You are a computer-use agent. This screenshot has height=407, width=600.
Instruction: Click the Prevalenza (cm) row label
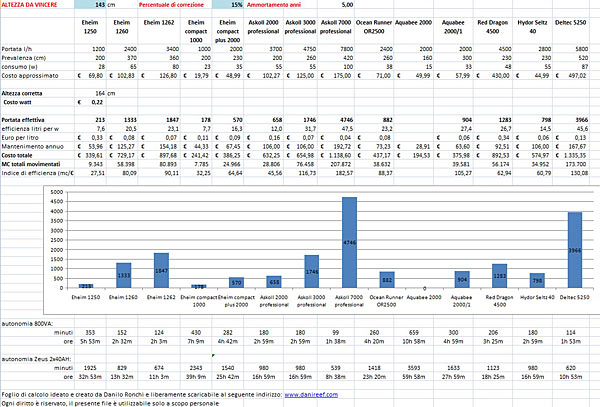point(24,58)
